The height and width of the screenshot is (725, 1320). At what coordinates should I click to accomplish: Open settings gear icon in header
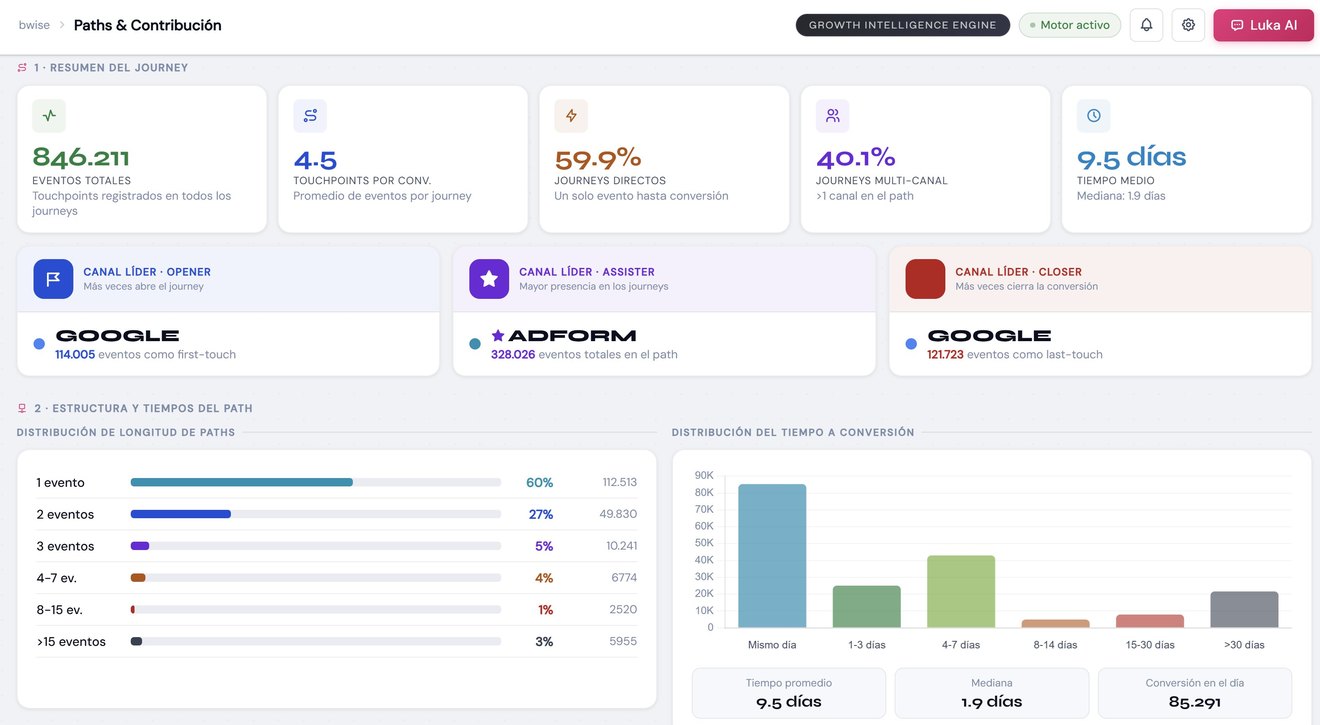tap(1188, 25)
